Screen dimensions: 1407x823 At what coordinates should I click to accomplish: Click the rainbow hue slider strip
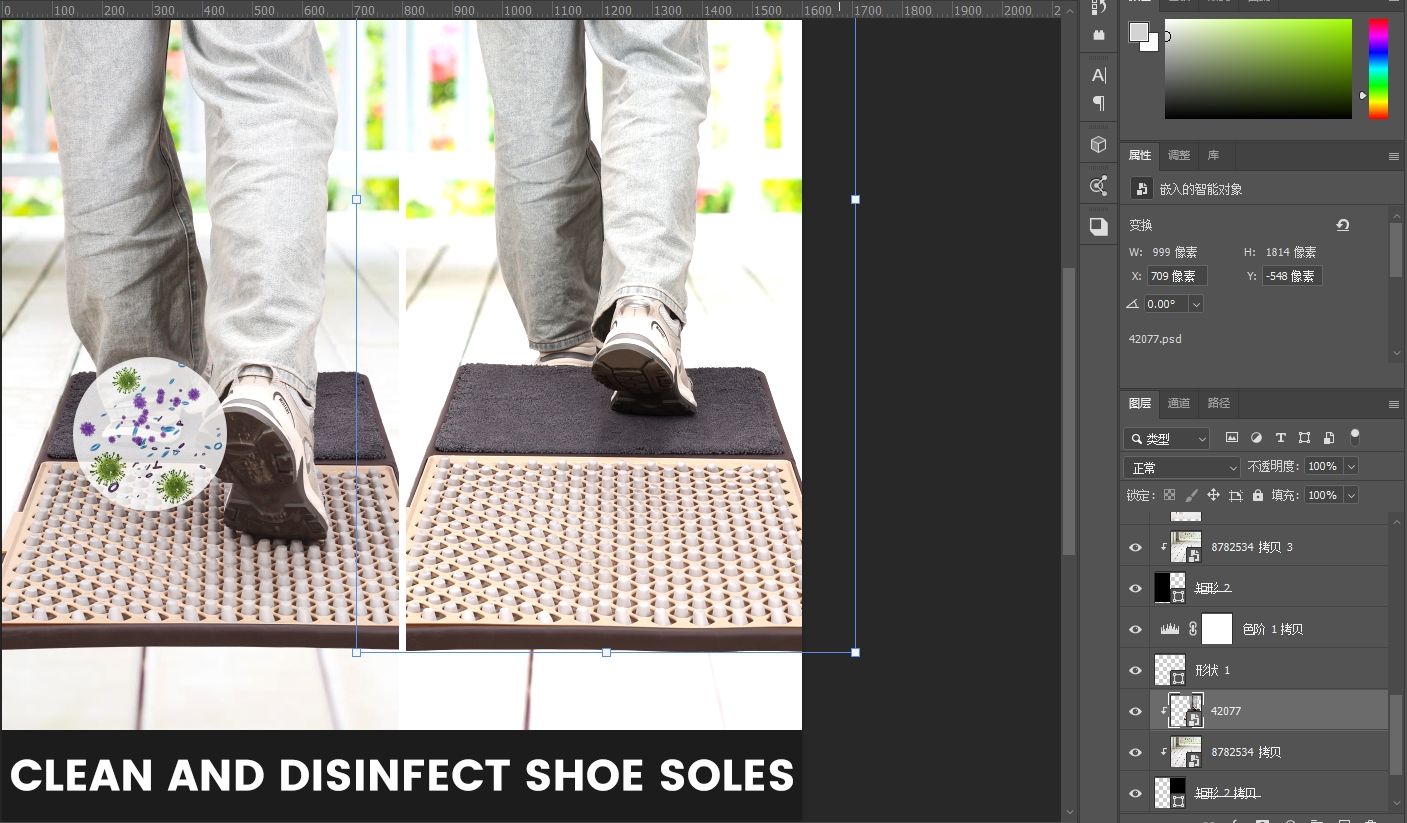[1378, 68]
